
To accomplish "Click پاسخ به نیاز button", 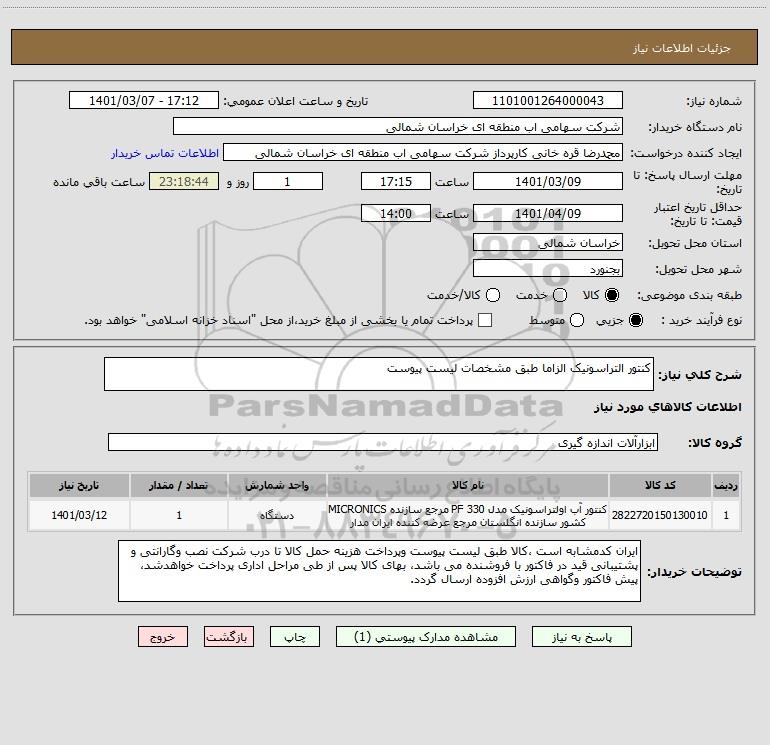I will [581, 637].
